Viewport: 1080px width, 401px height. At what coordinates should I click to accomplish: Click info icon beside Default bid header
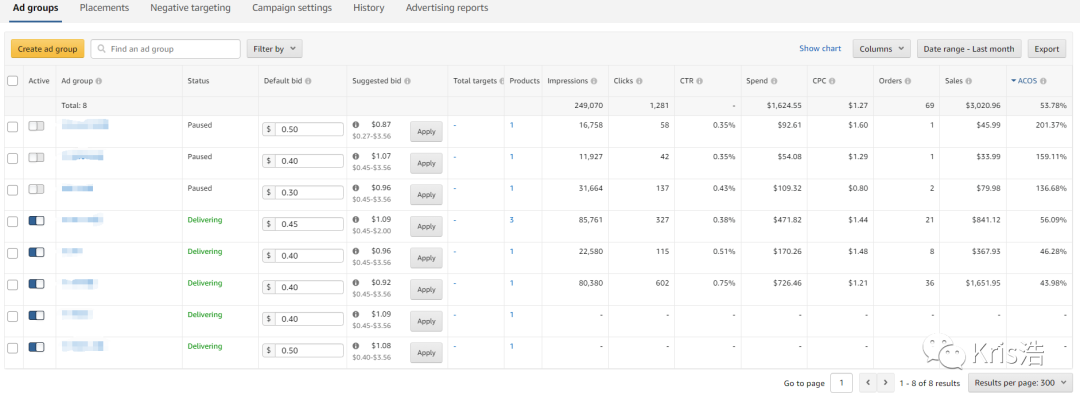[x=308, y=81]
